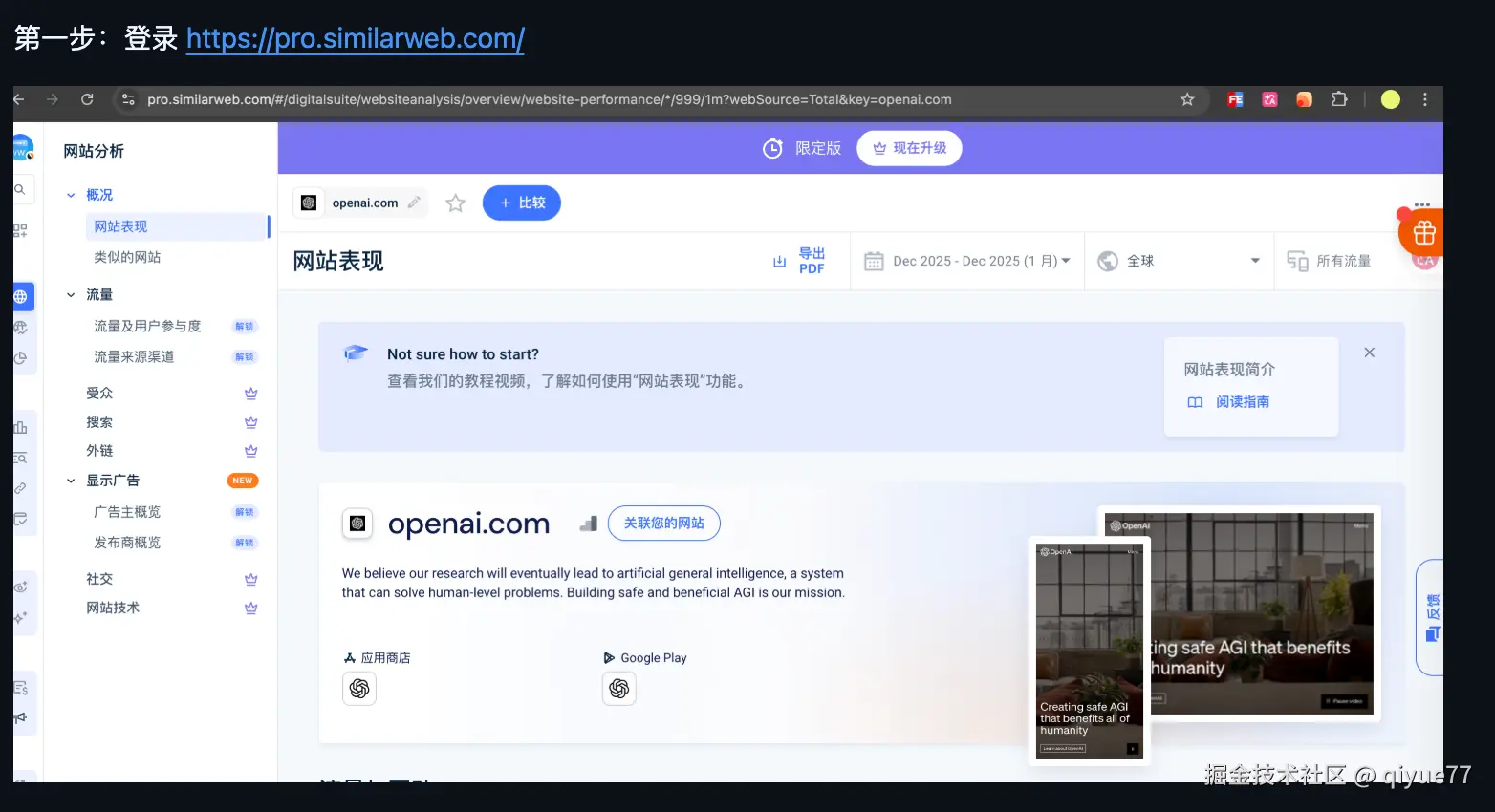Collapse the 概况 section chevron
The width and height of the screenshot is (1495, 812).
click(x=71, y=195)
